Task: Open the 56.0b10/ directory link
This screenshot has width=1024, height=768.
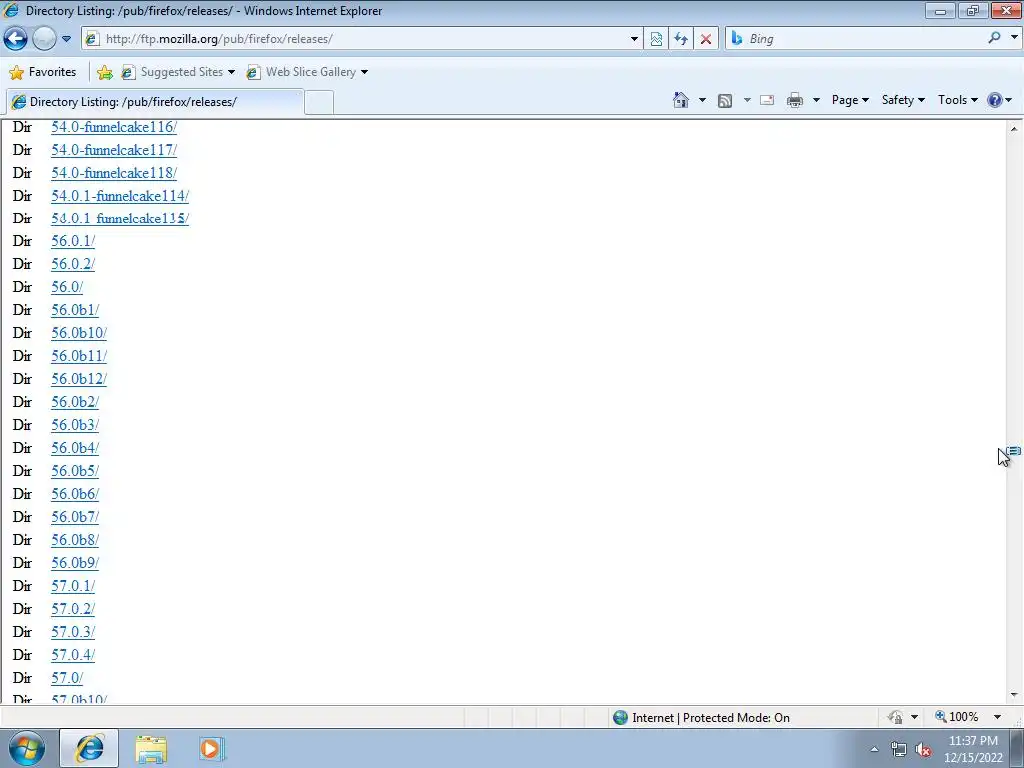Action: (x=79, y=333)
